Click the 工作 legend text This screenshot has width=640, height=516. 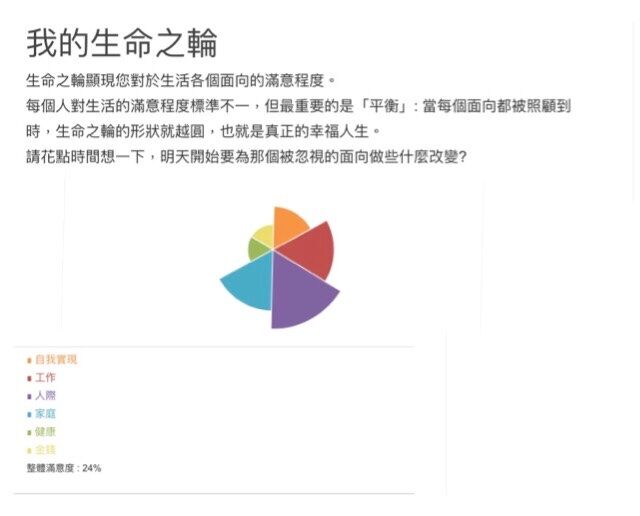click(45, 378)
